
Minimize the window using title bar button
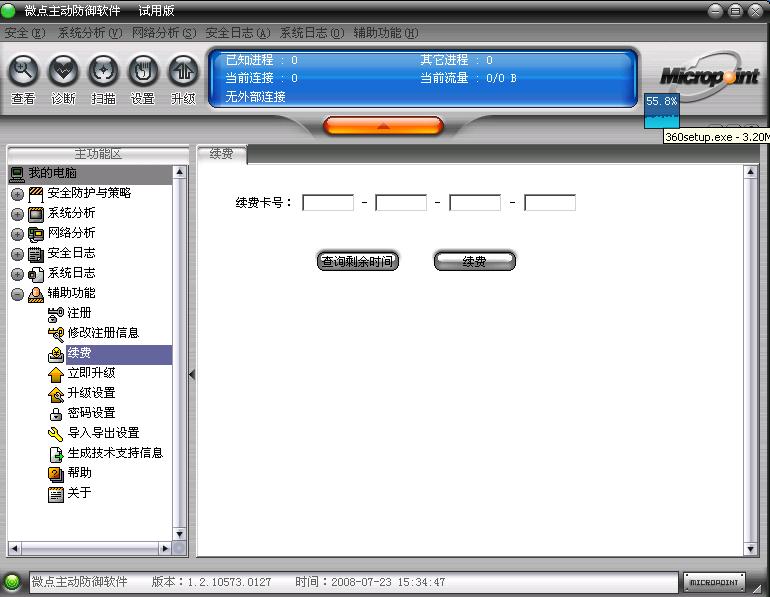715,11
